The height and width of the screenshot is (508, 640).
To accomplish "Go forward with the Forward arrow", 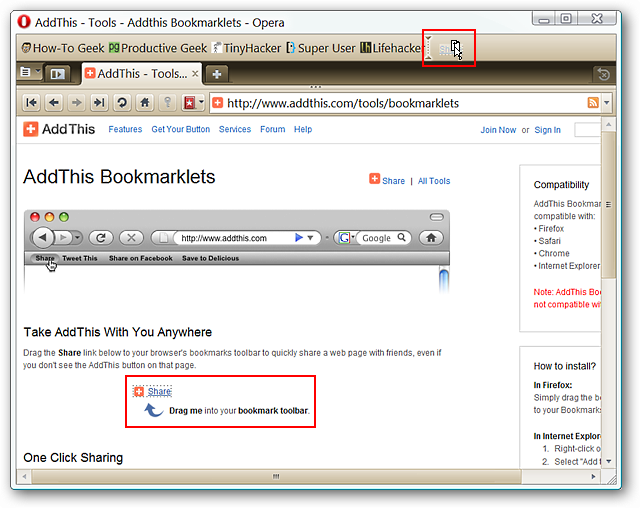I will point(76,102).
